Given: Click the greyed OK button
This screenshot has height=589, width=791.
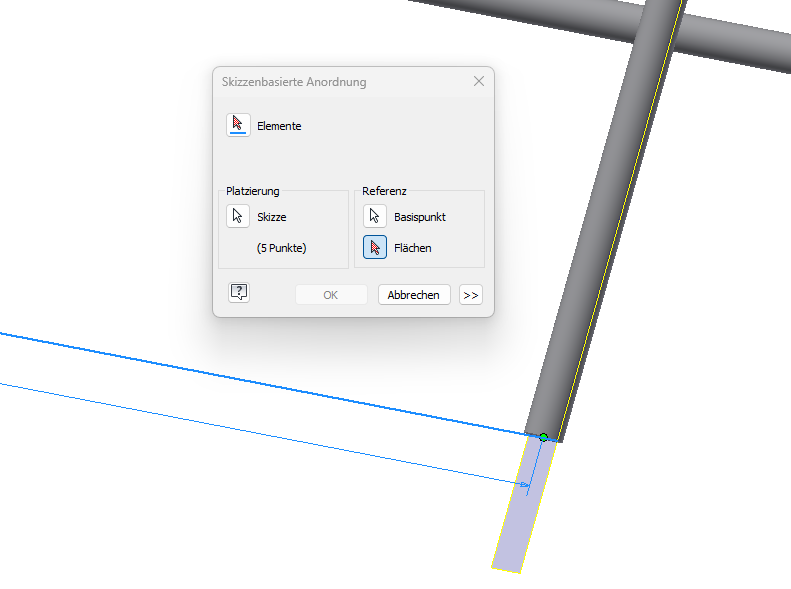Looking at the screenshot, I should click(x=331, y=295).
